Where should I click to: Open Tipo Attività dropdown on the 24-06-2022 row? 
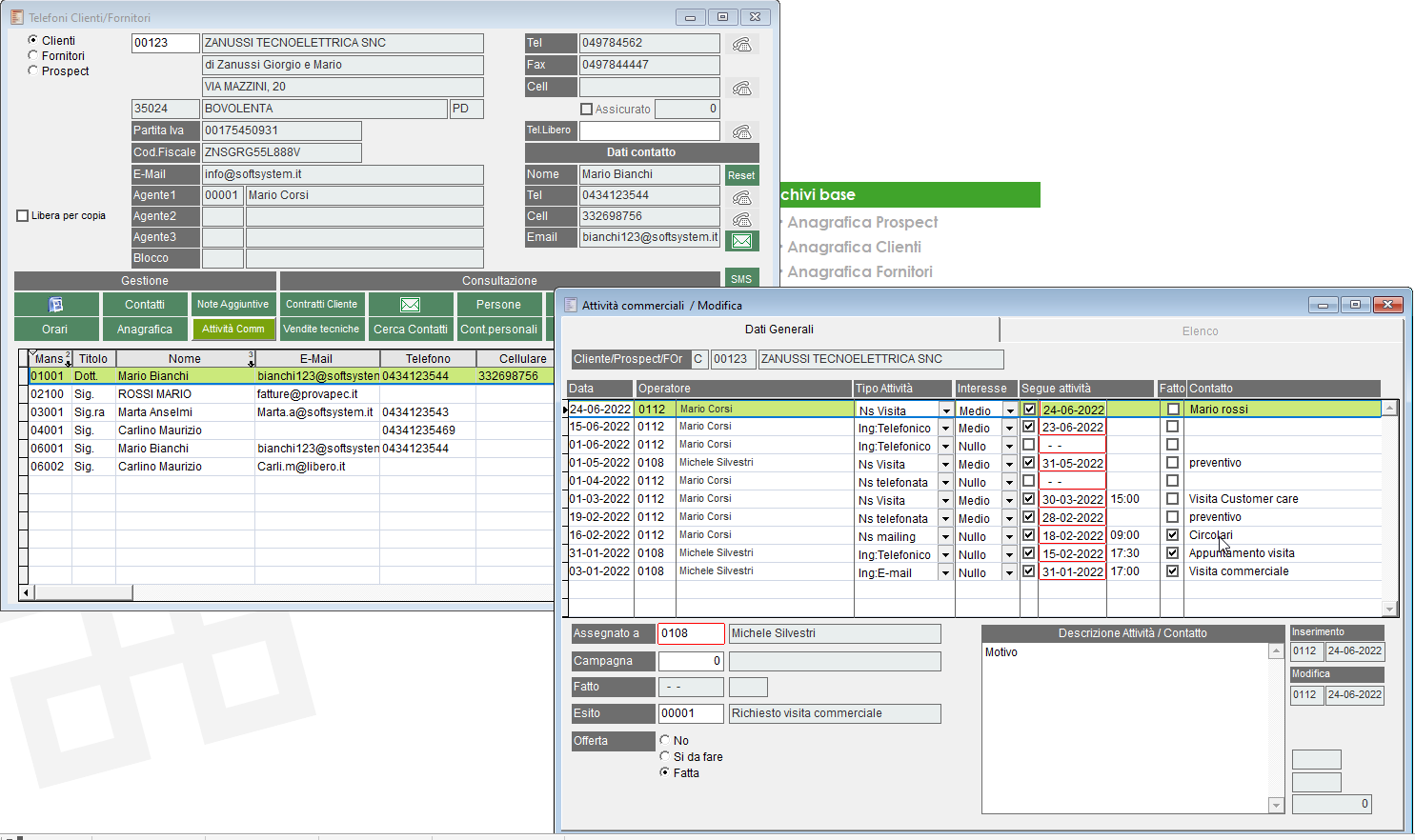[946, 410]
